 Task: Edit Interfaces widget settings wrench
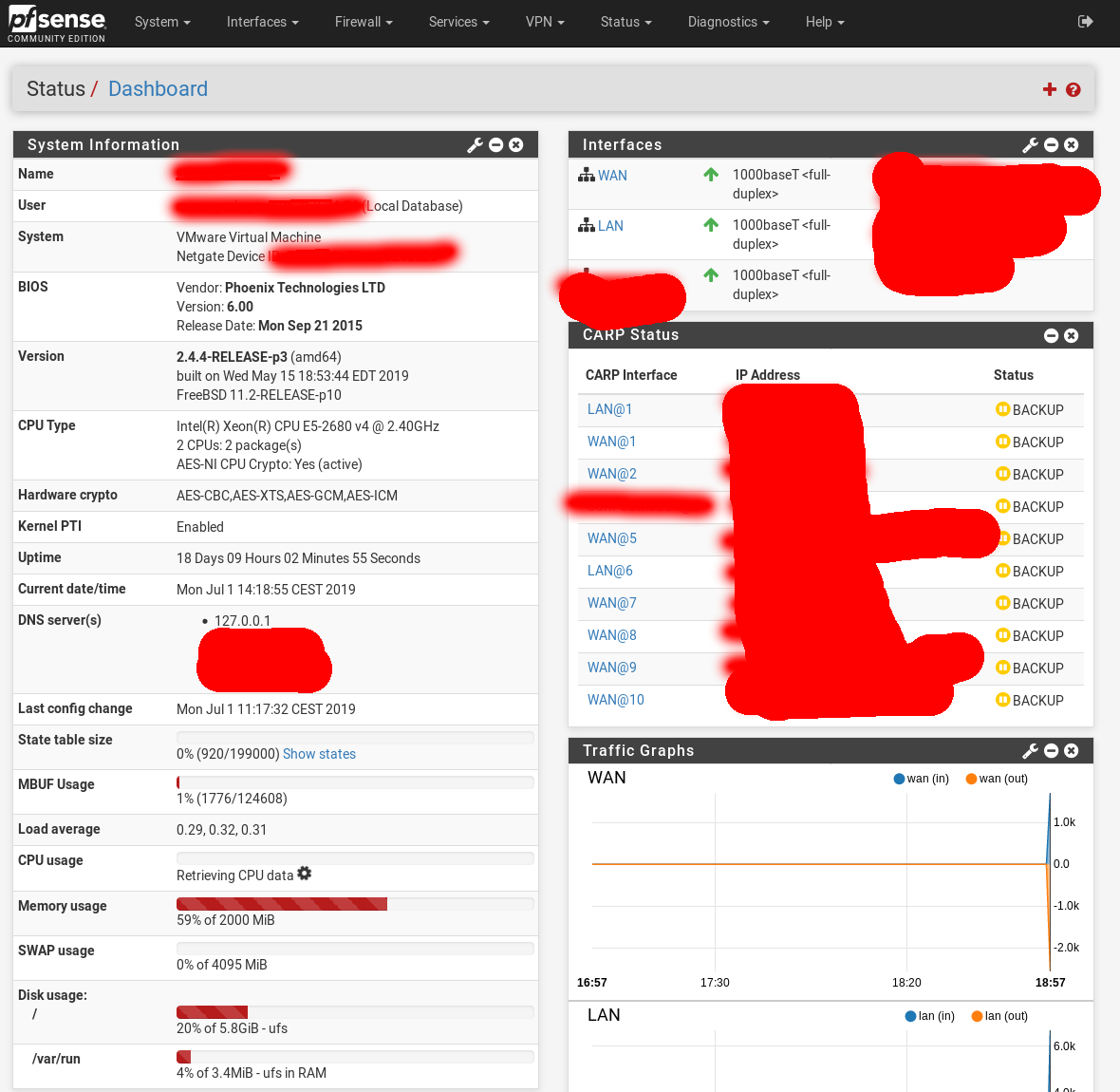pos(1030,145)
